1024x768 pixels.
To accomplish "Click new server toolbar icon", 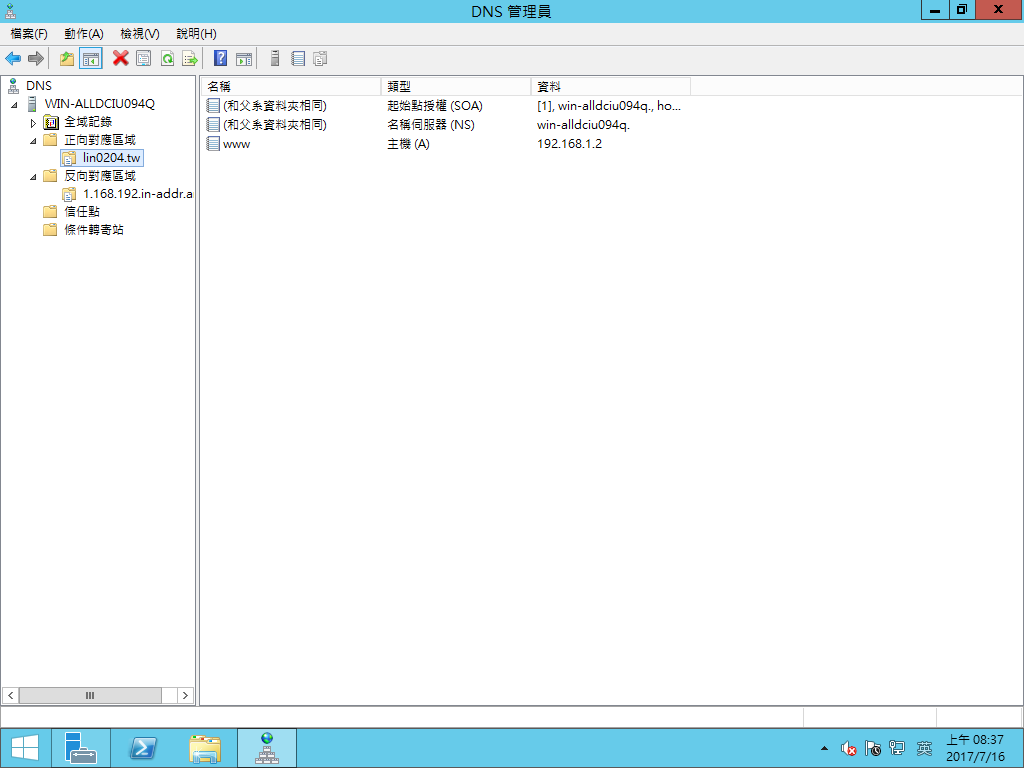I will coord(275,59).
